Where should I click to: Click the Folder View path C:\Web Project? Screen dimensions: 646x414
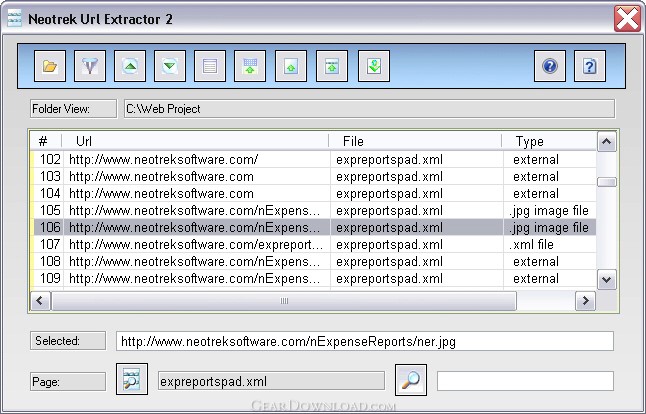tap(369, 109)
